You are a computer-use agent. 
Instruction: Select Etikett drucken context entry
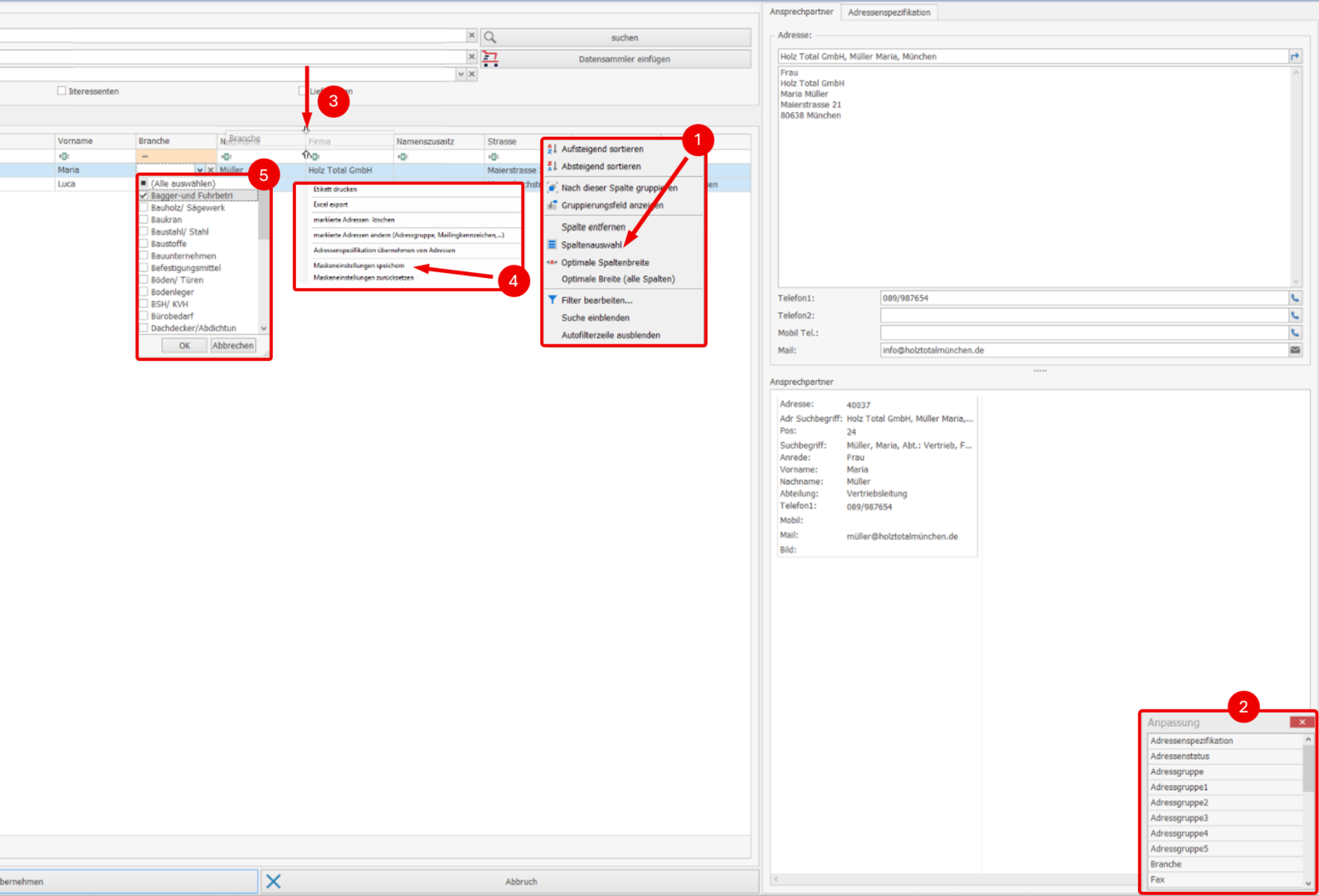pos(335,189)
